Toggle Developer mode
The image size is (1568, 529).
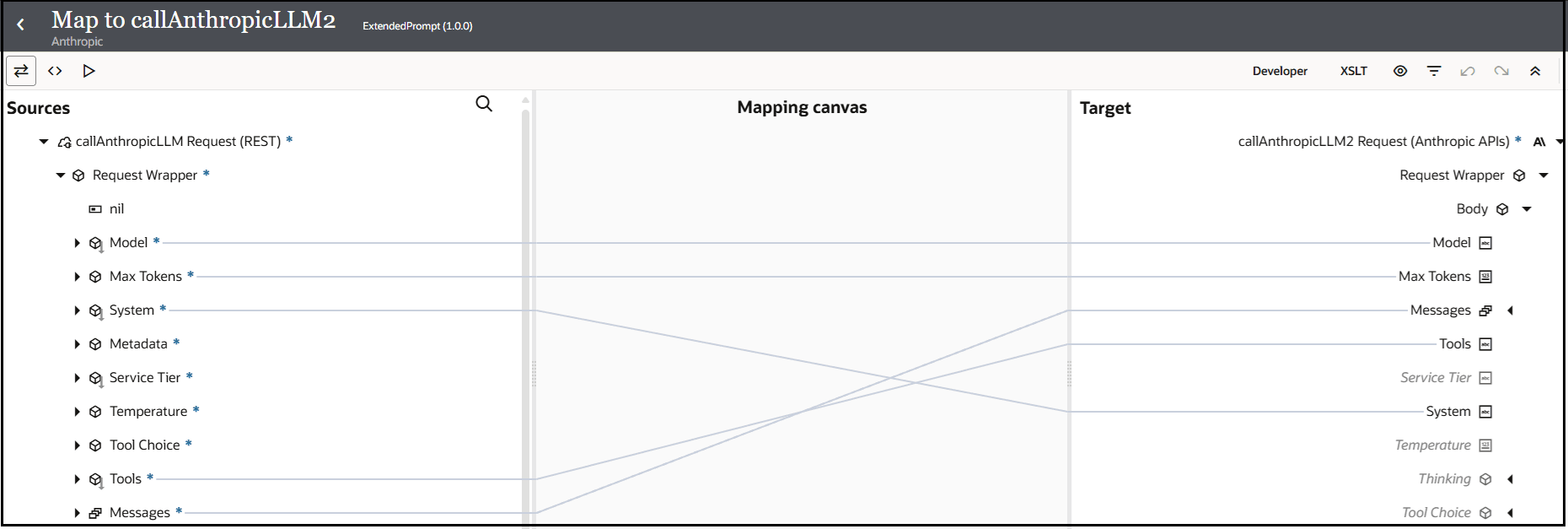[x=1280, y=71]
